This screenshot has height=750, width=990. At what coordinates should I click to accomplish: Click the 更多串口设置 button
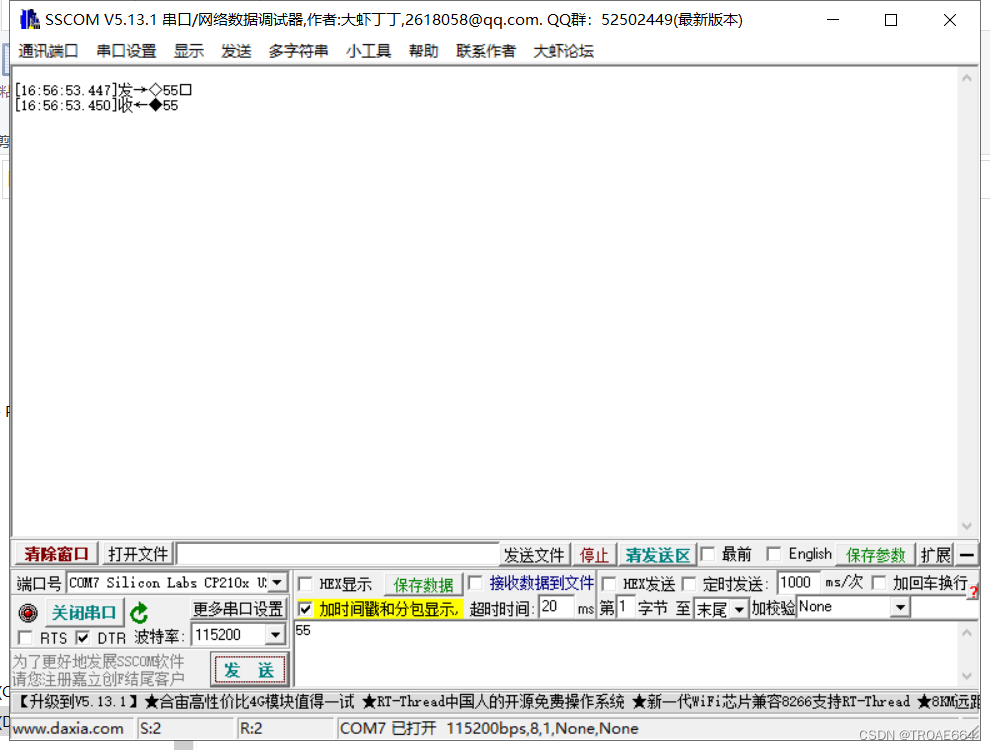(238, 609)
